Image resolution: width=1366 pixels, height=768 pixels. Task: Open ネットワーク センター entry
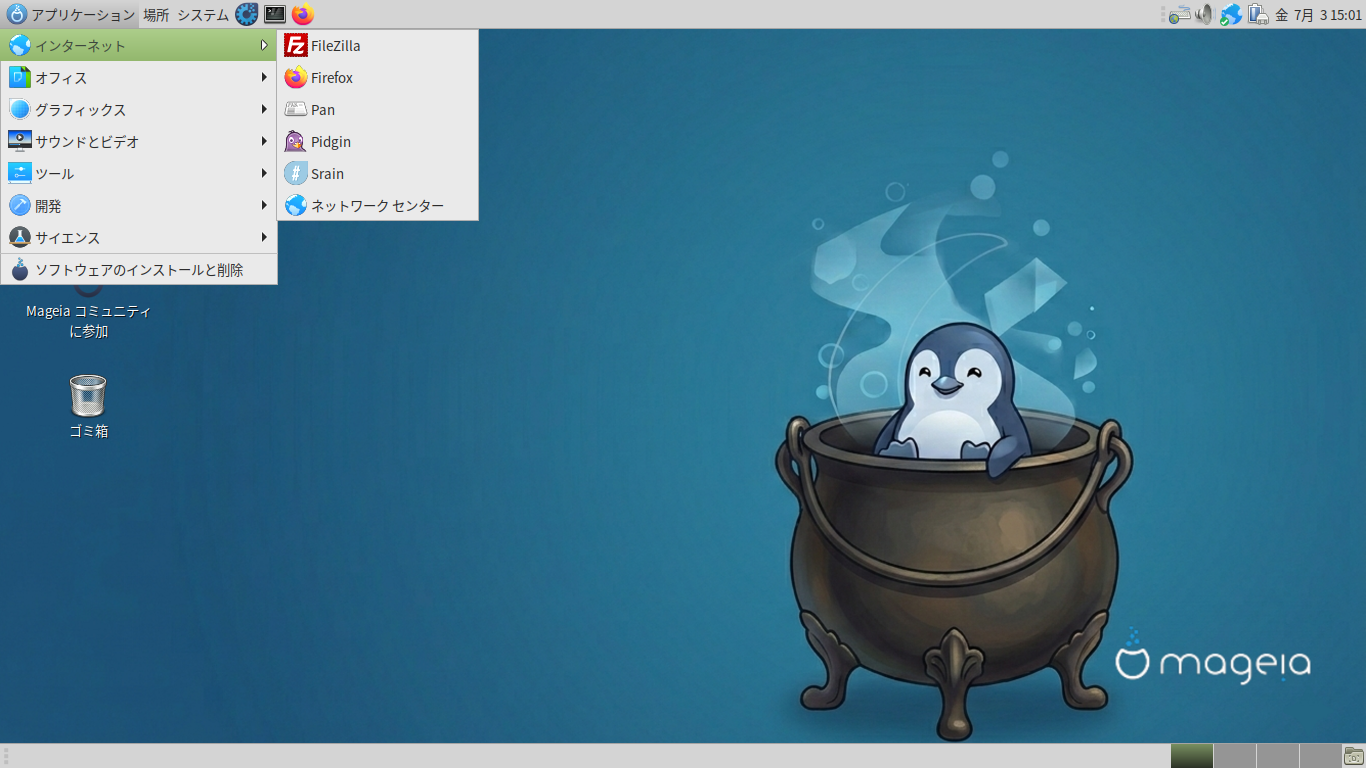377,206
